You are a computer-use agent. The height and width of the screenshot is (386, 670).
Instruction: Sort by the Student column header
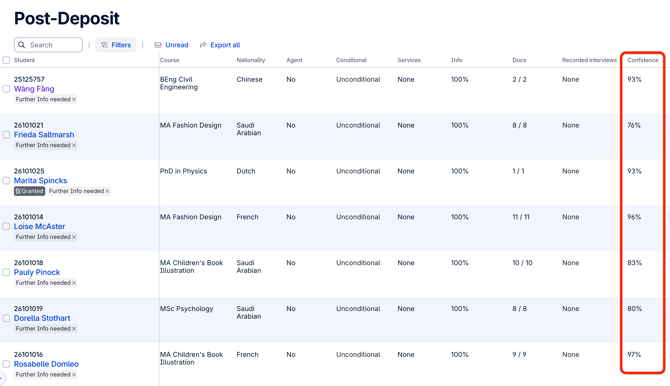click(24, 60)
